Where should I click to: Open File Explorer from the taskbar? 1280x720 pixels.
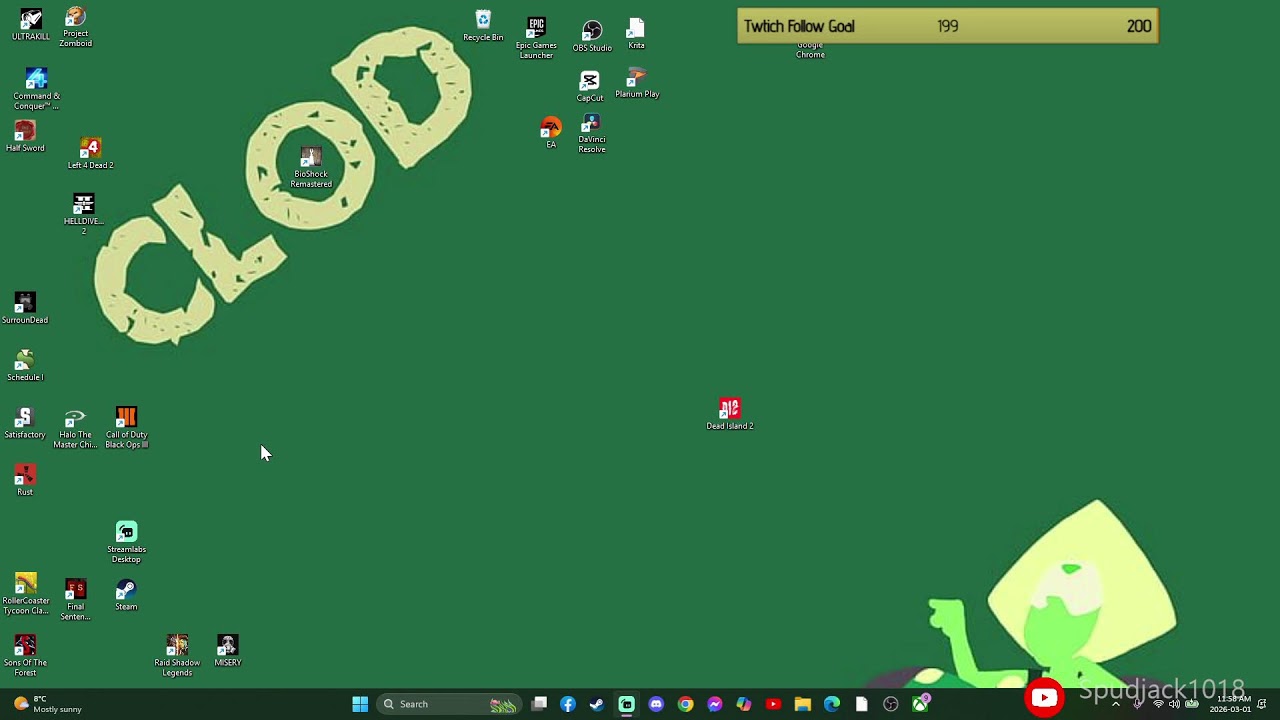(x=802, y=704)
